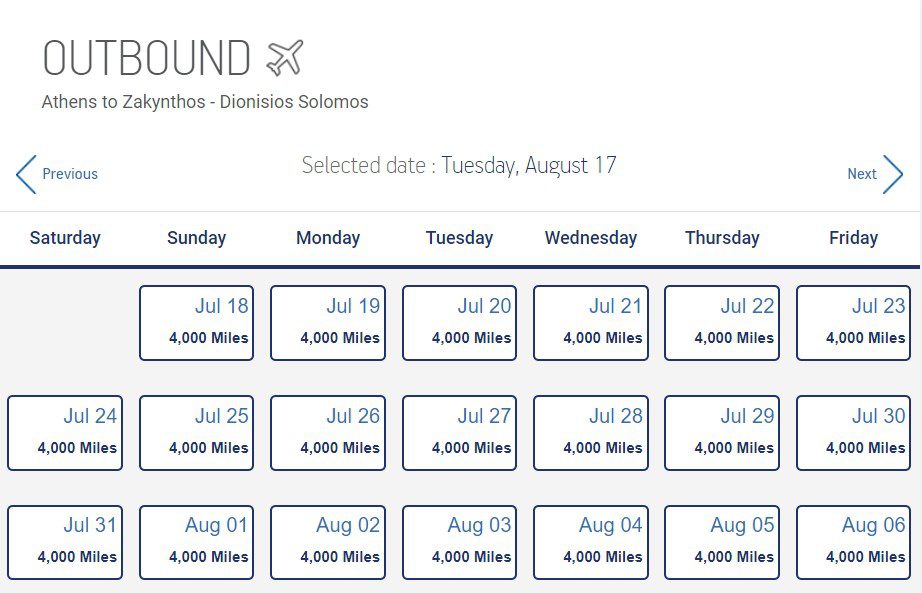Click the Previous left chevron arrow

click(x=26, y=174)
